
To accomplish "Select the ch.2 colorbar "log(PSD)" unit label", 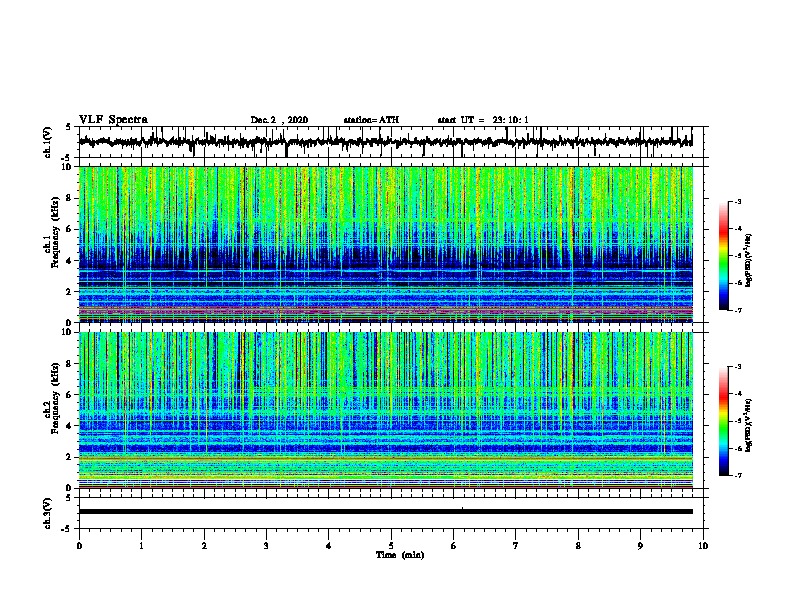I will coord(749,425).
